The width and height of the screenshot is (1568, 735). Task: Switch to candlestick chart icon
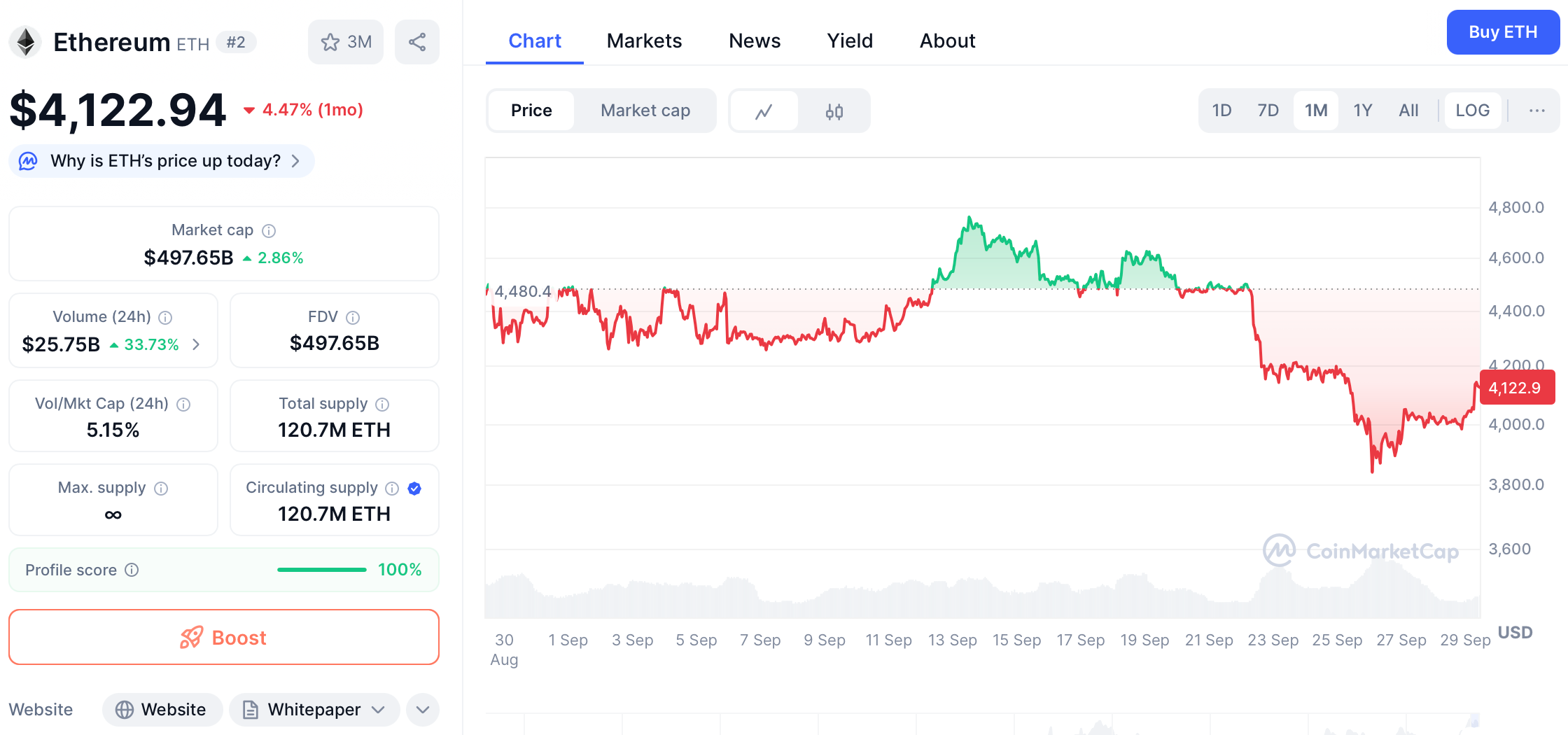834,111
